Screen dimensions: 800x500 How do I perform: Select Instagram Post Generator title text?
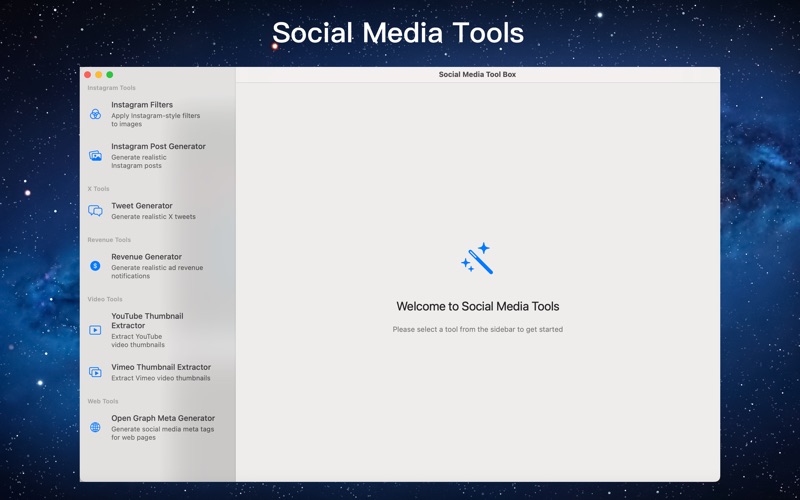[x=158, y=146]
